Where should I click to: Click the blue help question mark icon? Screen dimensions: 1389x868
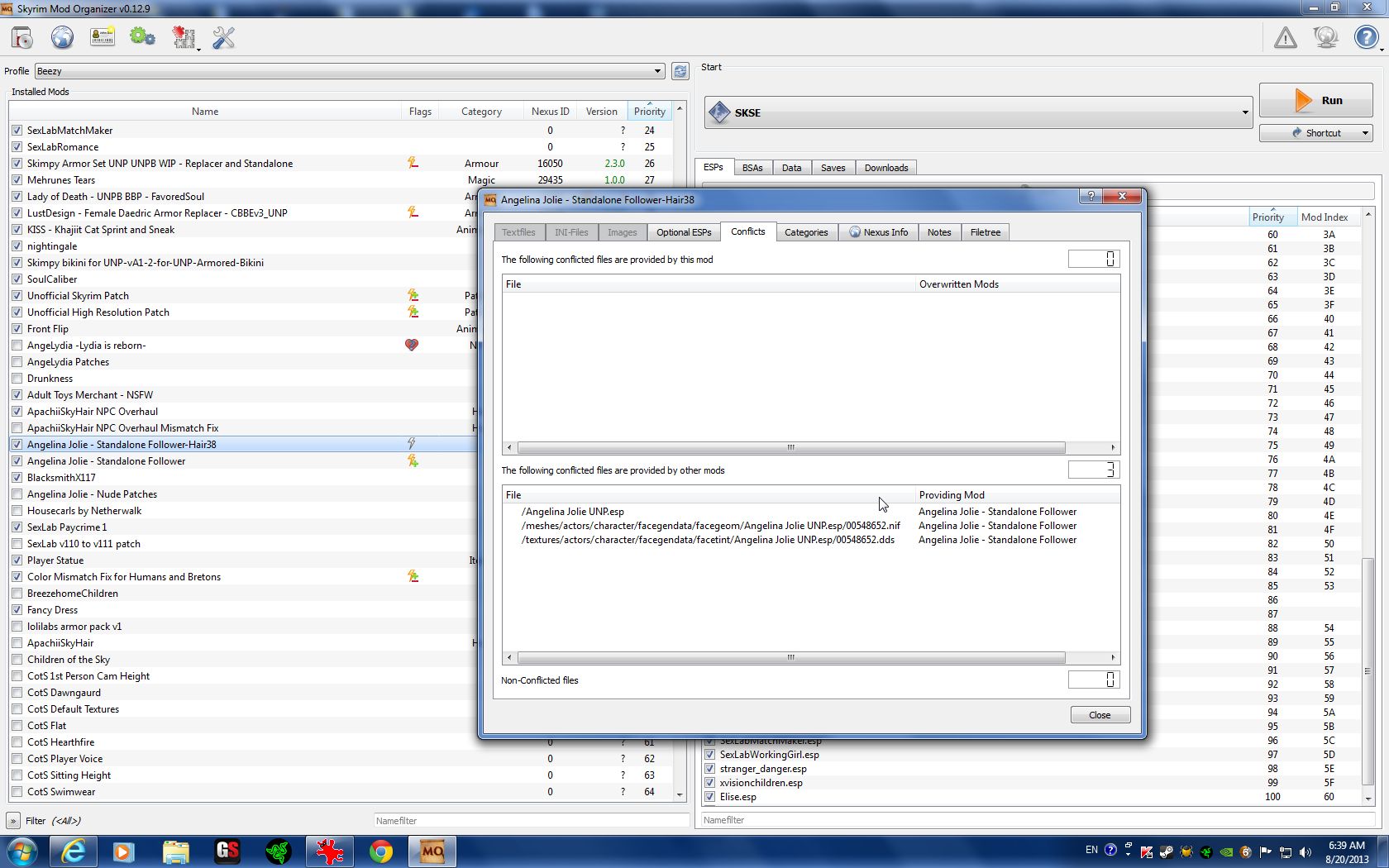[1366, 38]
